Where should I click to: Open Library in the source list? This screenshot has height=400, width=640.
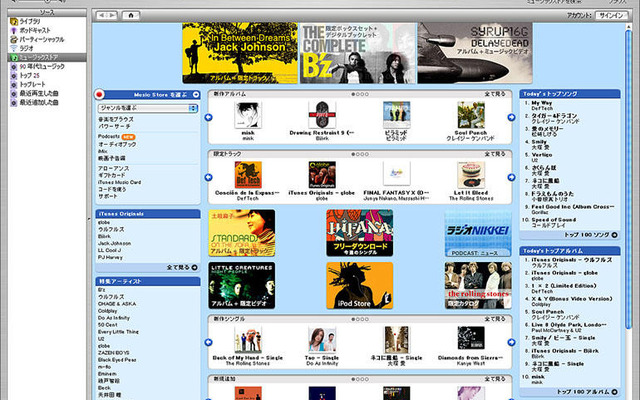pyautogui.click(x=31, y=21)
